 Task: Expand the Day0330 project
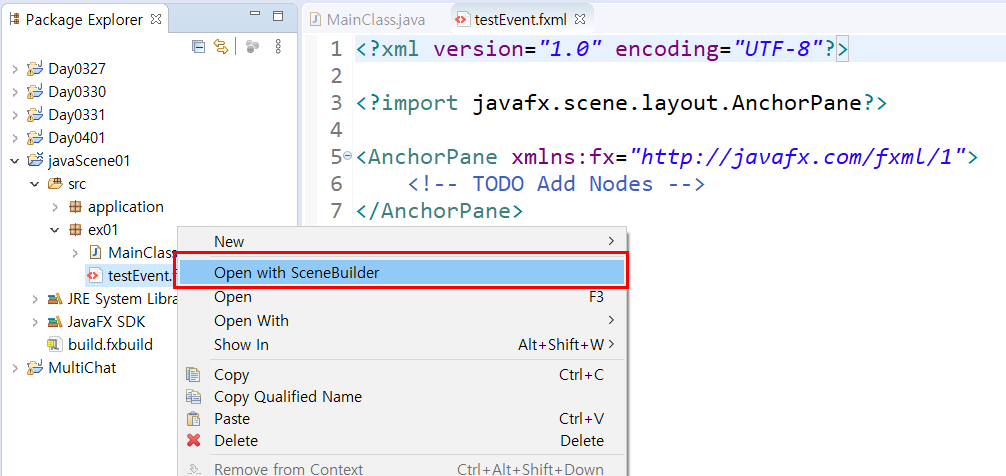[x=15, y=92]
